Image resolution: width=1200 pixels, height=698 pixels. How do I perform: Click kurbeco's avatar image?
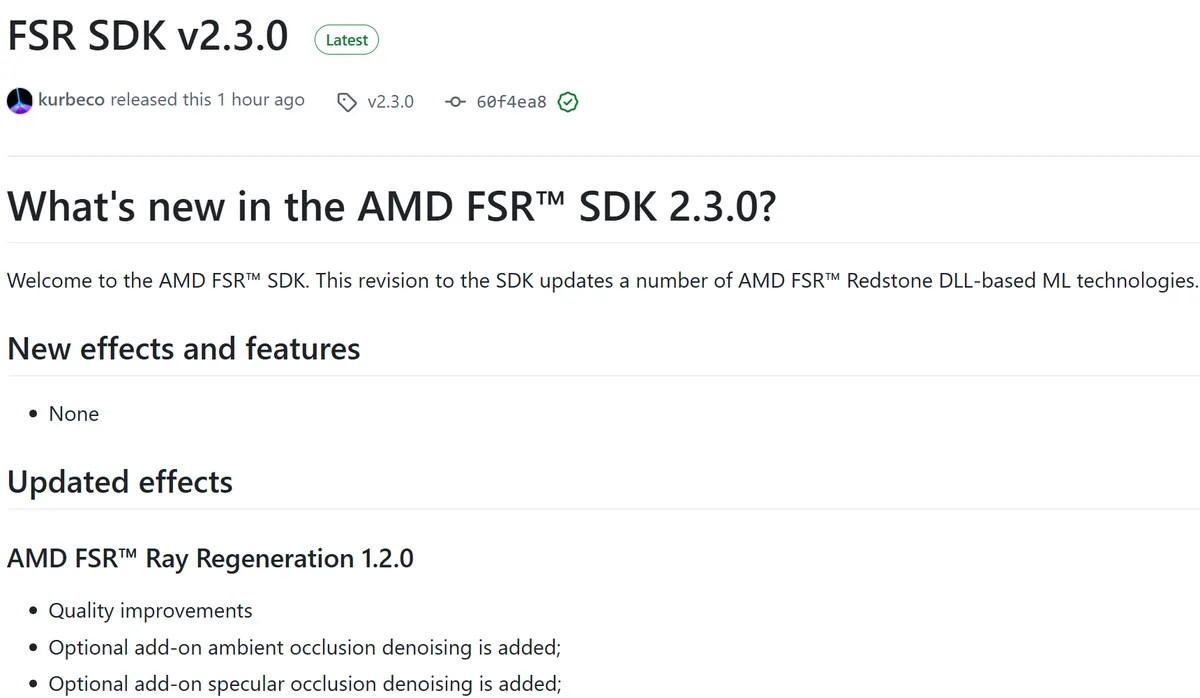coord(20,101)
